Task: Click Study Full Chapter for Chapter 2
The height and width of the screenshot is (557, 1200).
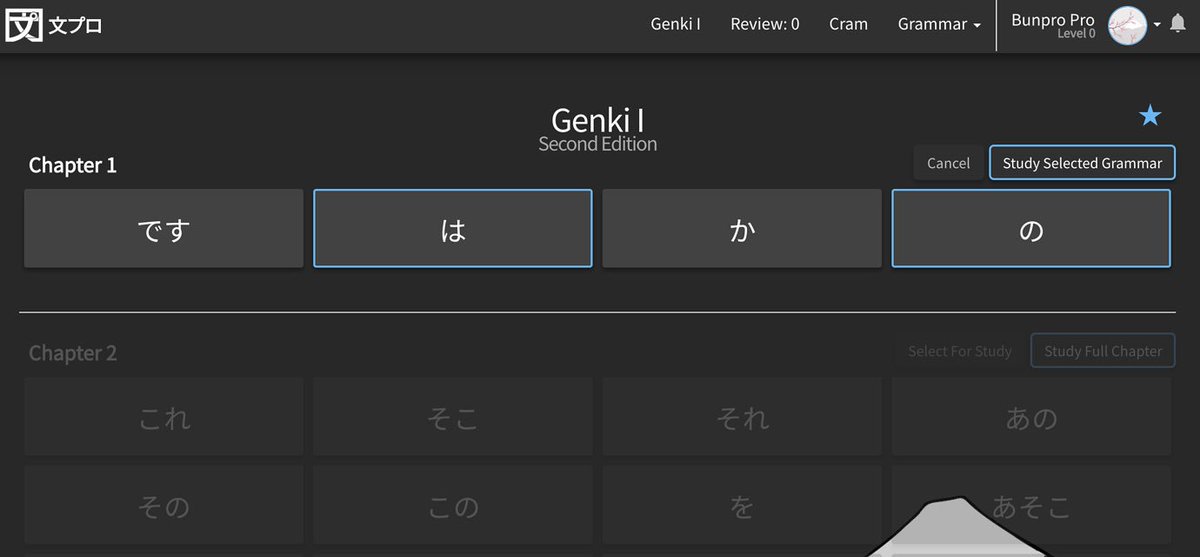Action: pyautogui.click(x=1103, y=351)
